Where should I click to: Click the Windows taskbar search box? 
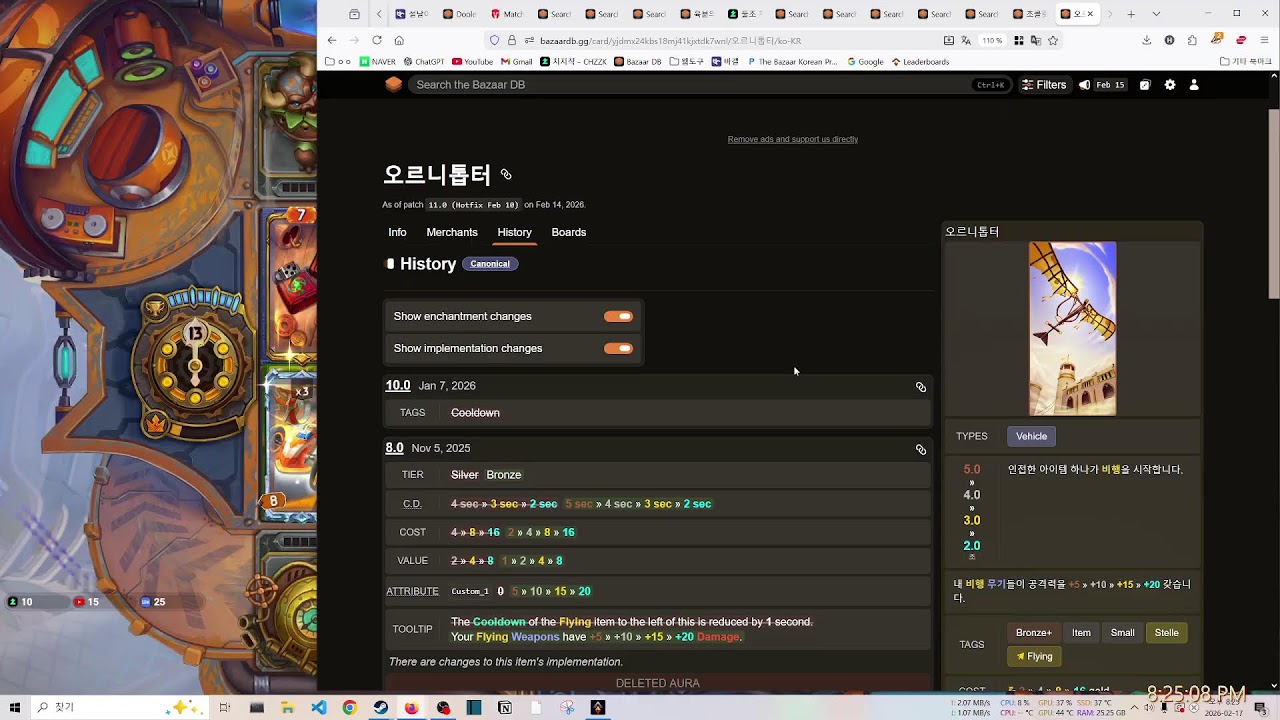point(120,707)
